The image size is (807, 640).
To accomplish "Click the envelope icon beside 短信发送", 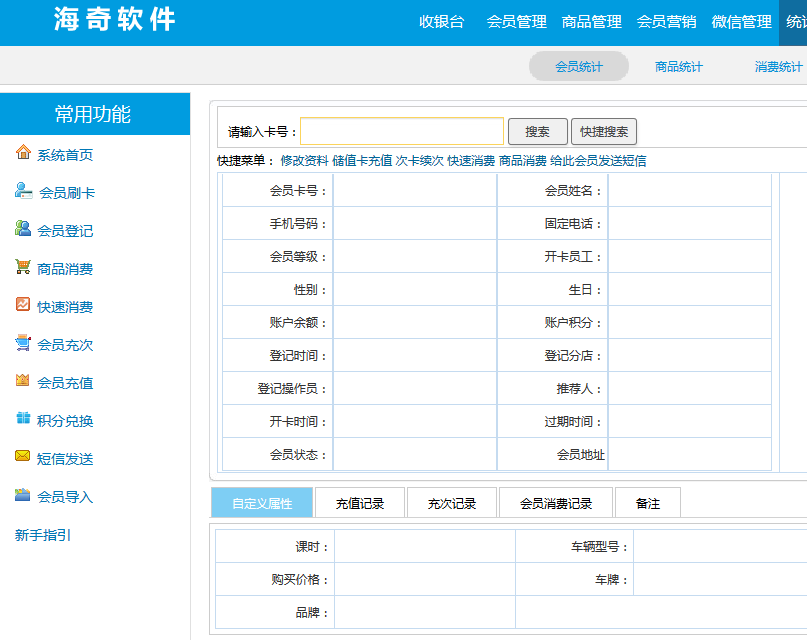I will pos(23,457).
